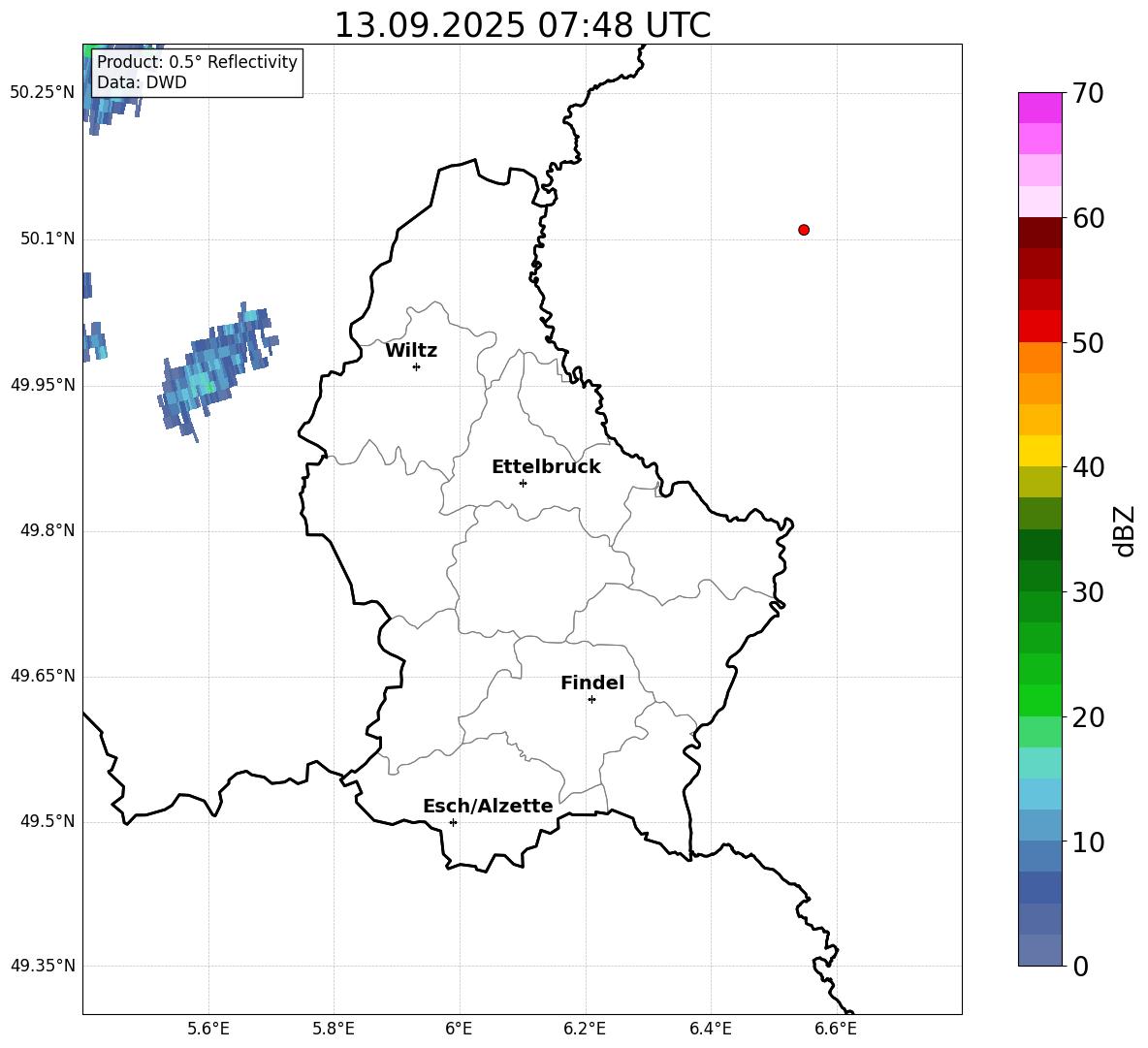
Task: Click the 50.1°N latitude label
Action: pos(48,238)
